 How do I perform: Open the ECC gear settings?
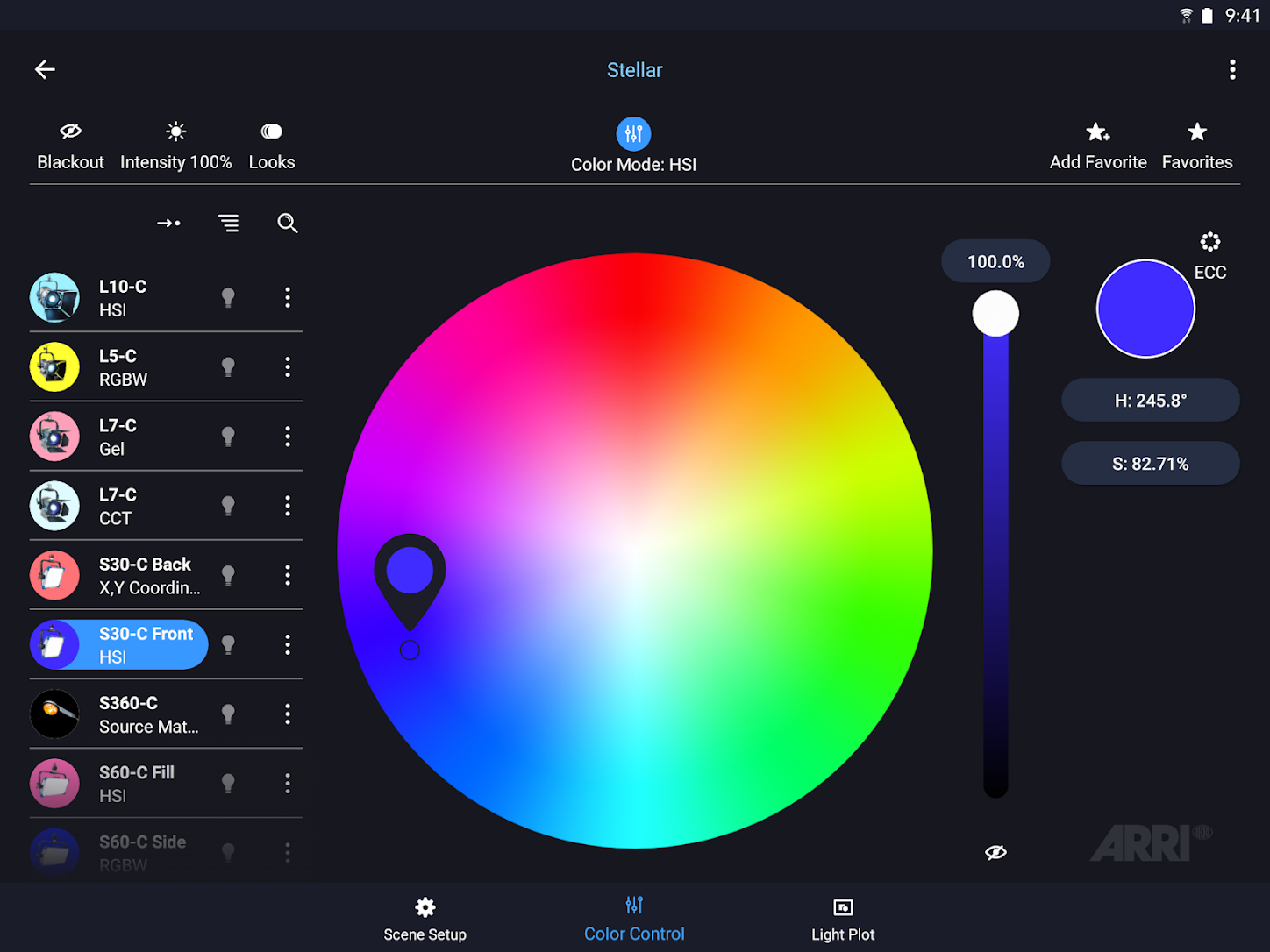[1210, 242]
